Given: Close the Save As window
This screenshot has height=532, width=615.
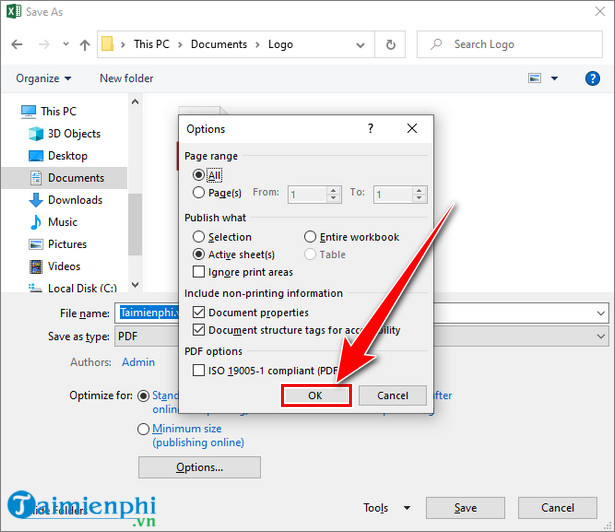Looking at the screenshot, I should click(600, 11).
